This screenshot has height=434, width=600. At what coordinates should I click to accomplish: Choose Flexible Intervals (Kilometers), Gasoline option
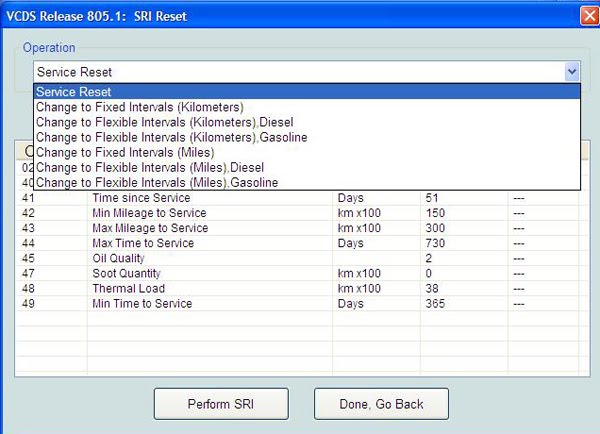307,137
